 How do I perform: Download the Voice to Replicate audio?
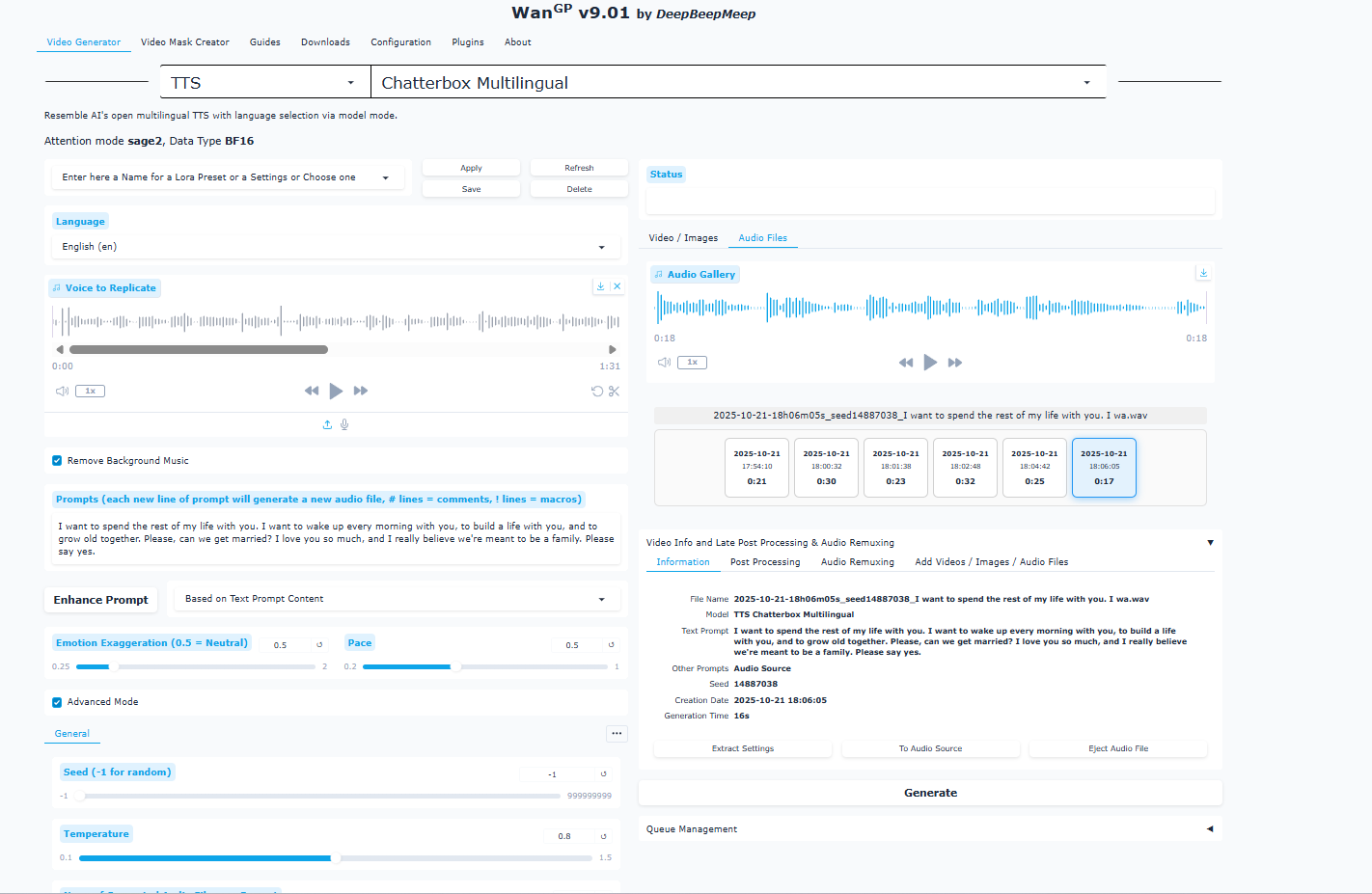point(600,286)
